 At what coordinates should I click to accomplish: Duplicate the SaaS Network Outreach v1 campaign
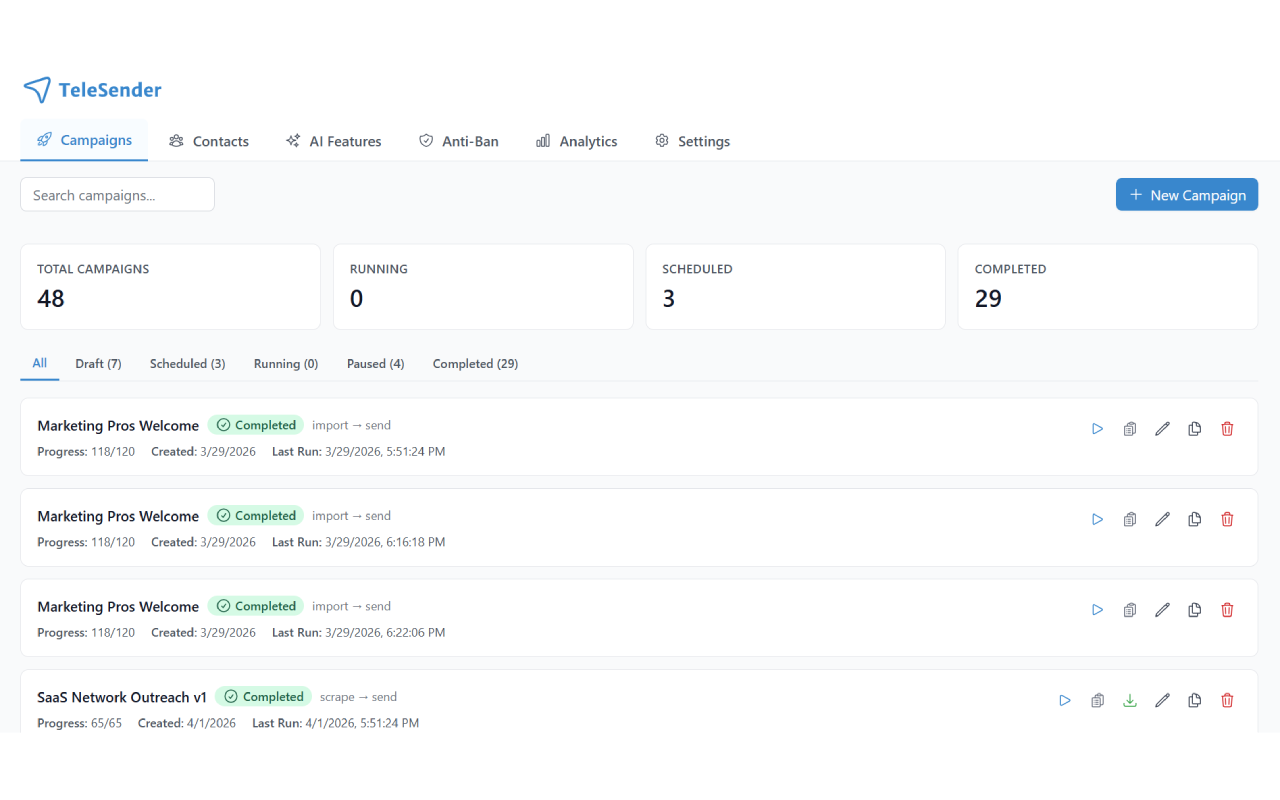pos(1194,701)
